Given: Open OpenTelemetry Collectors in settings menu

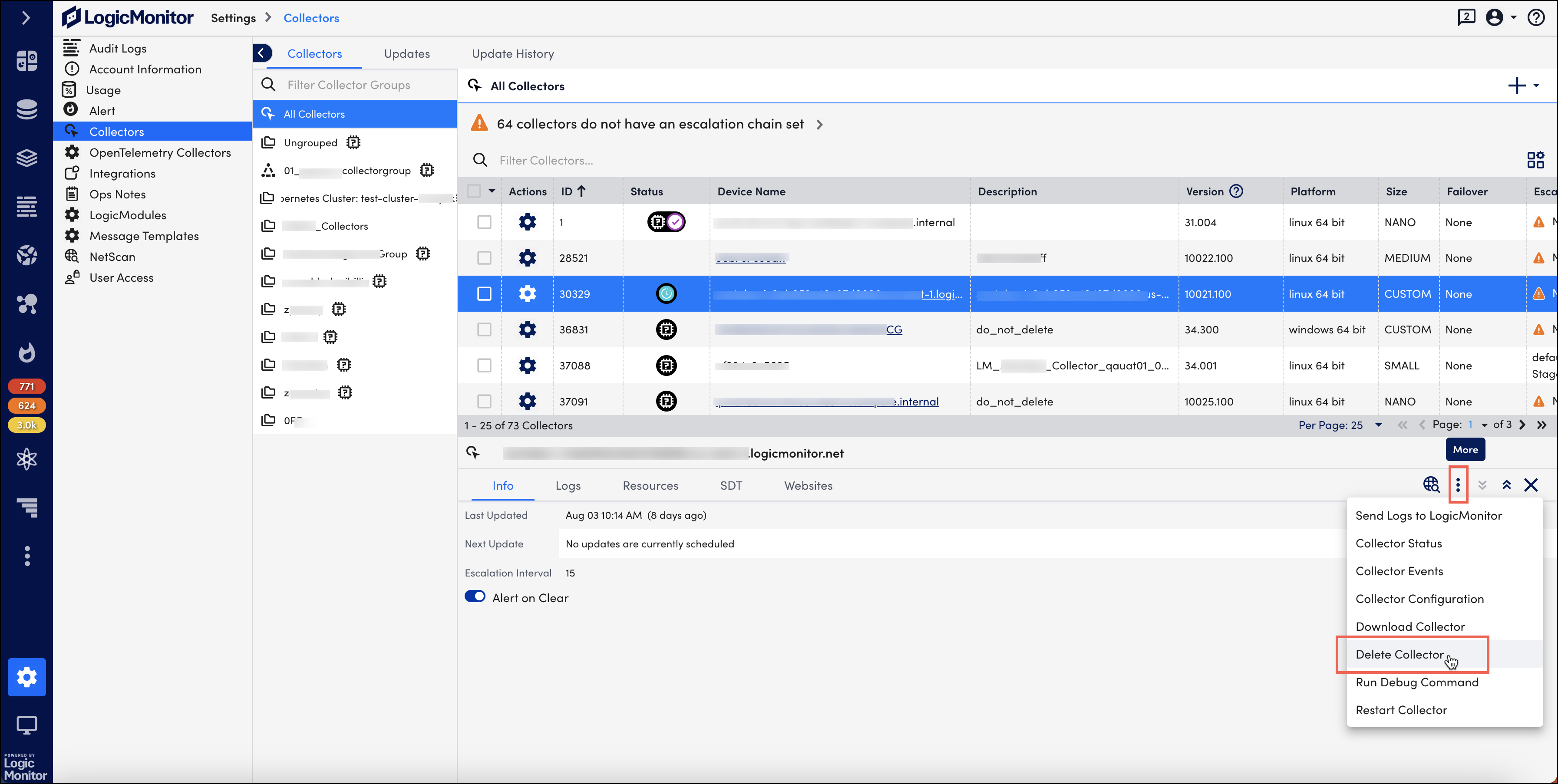Looking at the screenshot, I should (160, 152).
